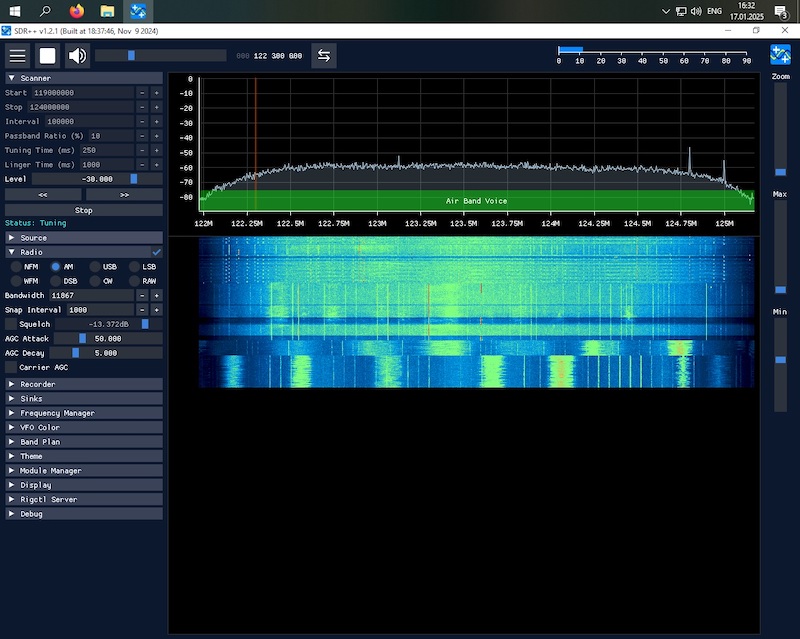Image resolution: width=800 pixels, height=639 pixels.
Task: Mute audio with the speaker icon
Action: point(78,56)
